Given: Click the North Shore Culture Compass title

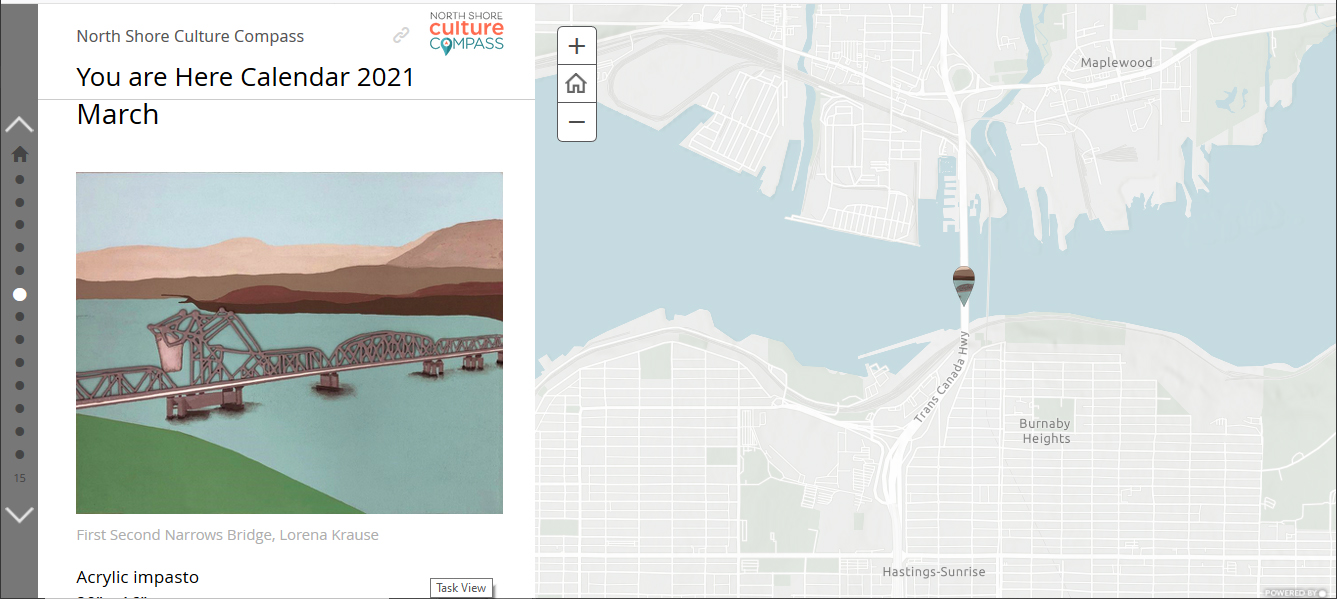Looking at the screenshot, I should pos(190,36).
